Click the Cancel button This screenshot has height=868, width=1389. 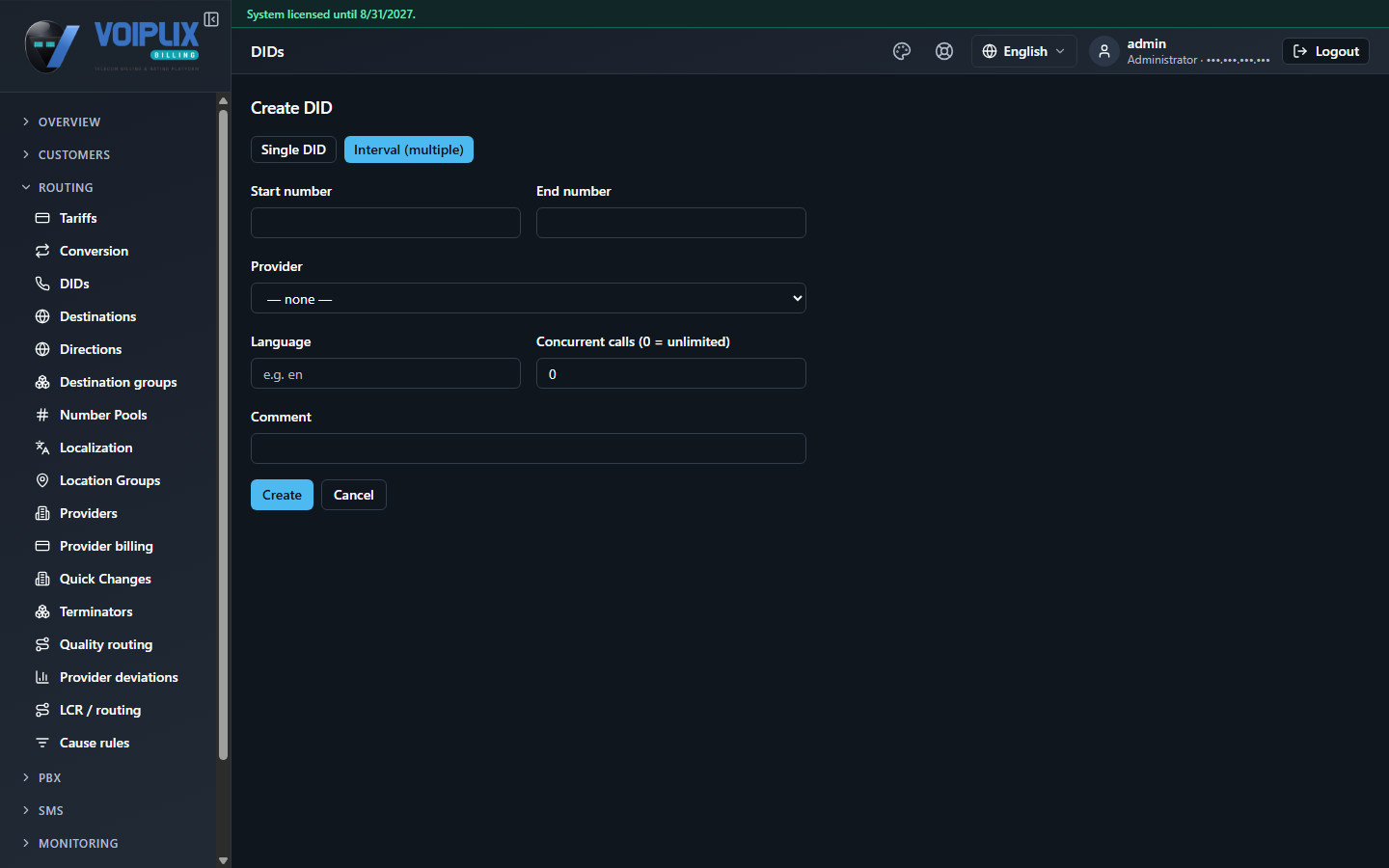354,495
